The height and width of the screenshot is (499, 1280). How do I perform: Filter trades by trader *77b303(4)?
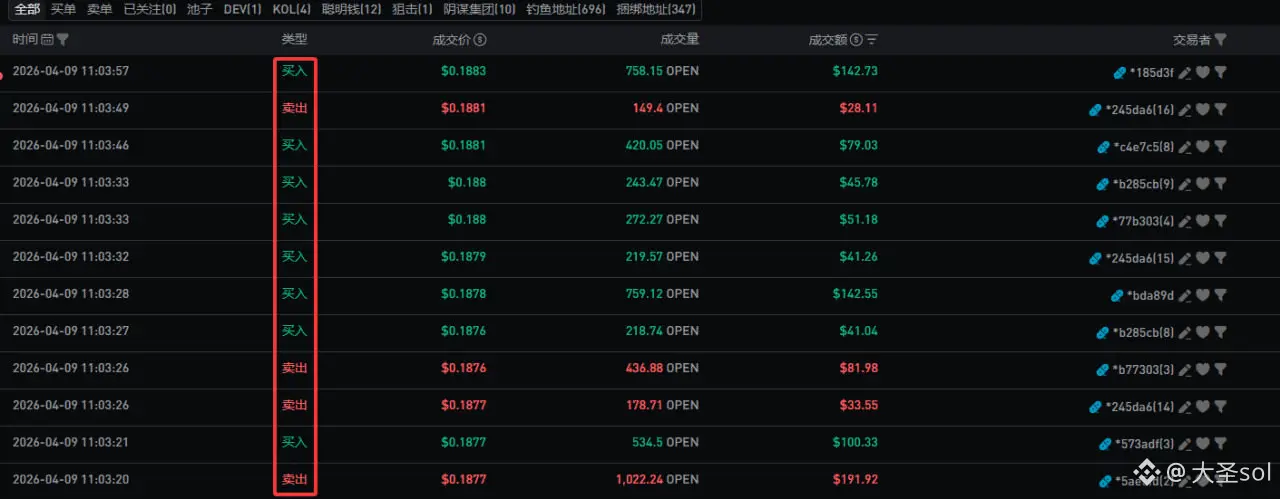1220,220
